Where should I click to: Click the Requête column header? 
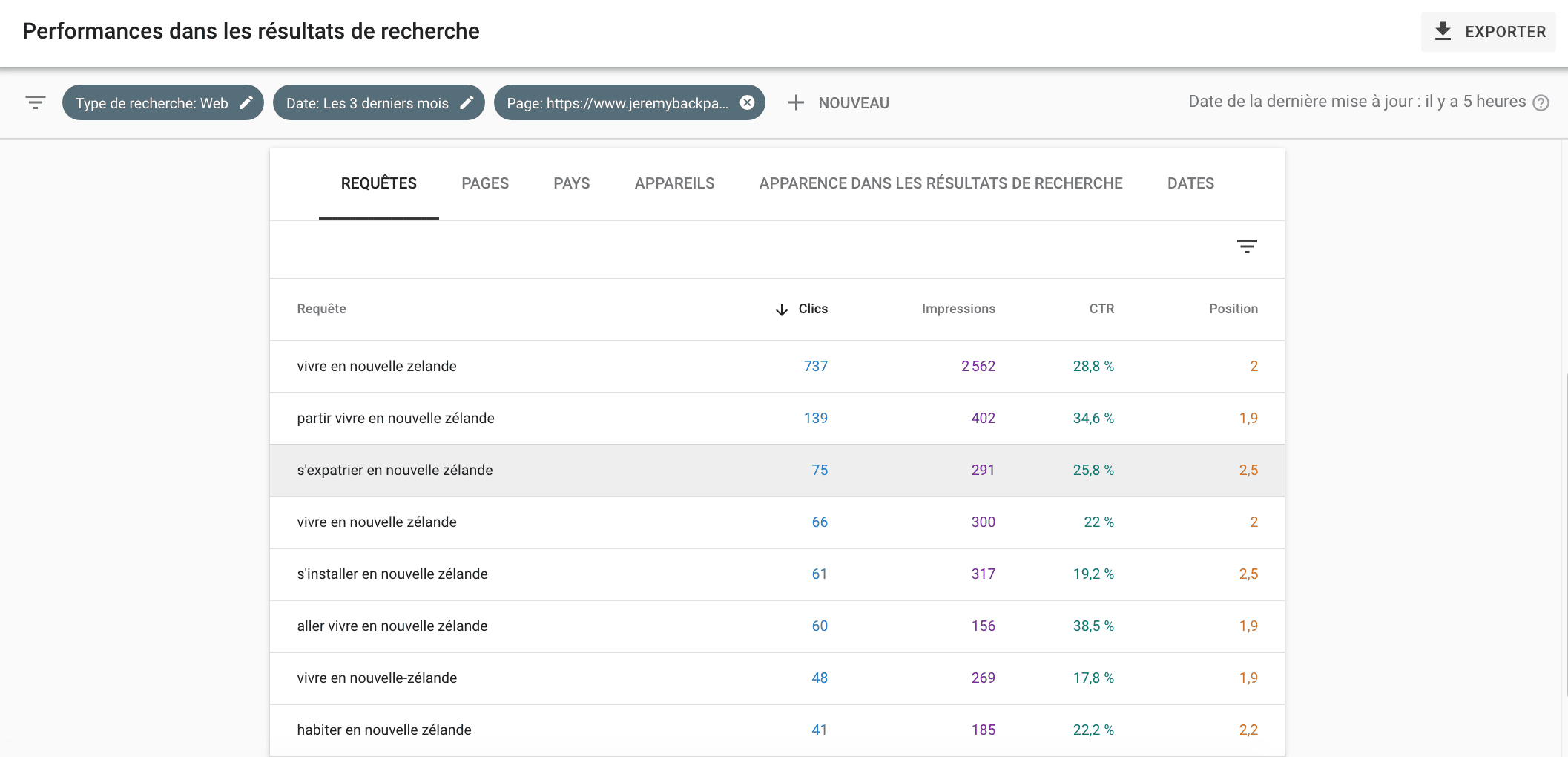pyautogui.click(x=321, y=309)
